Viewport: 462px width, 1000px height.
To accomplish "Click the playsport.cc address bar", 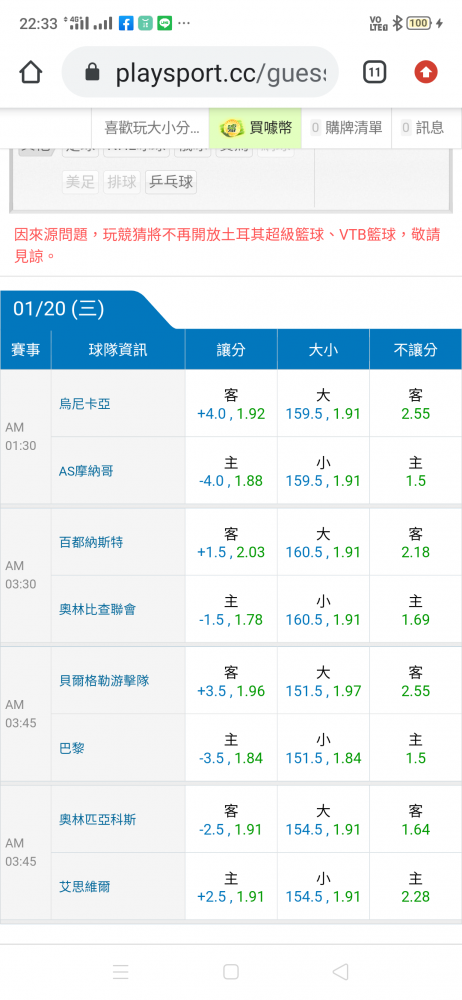I will tap(200, 72).
